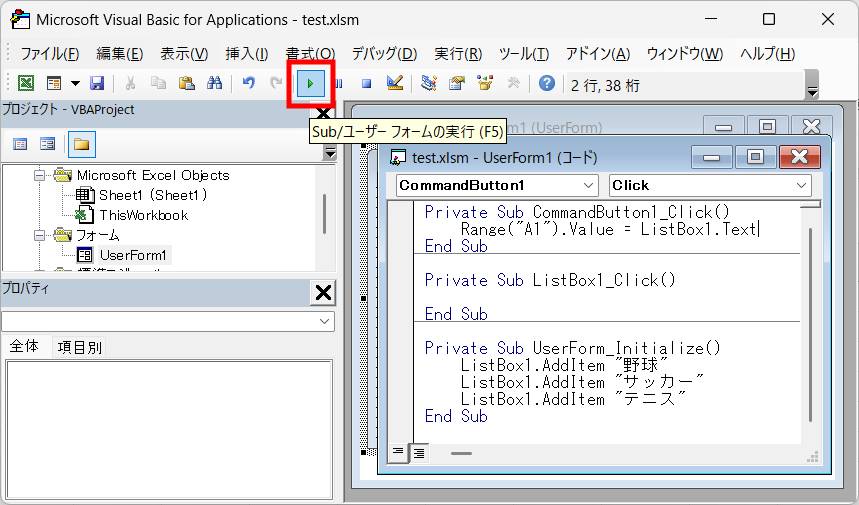
Task: Click the Range("A1").Value code line
Action: tap(608, 229)
